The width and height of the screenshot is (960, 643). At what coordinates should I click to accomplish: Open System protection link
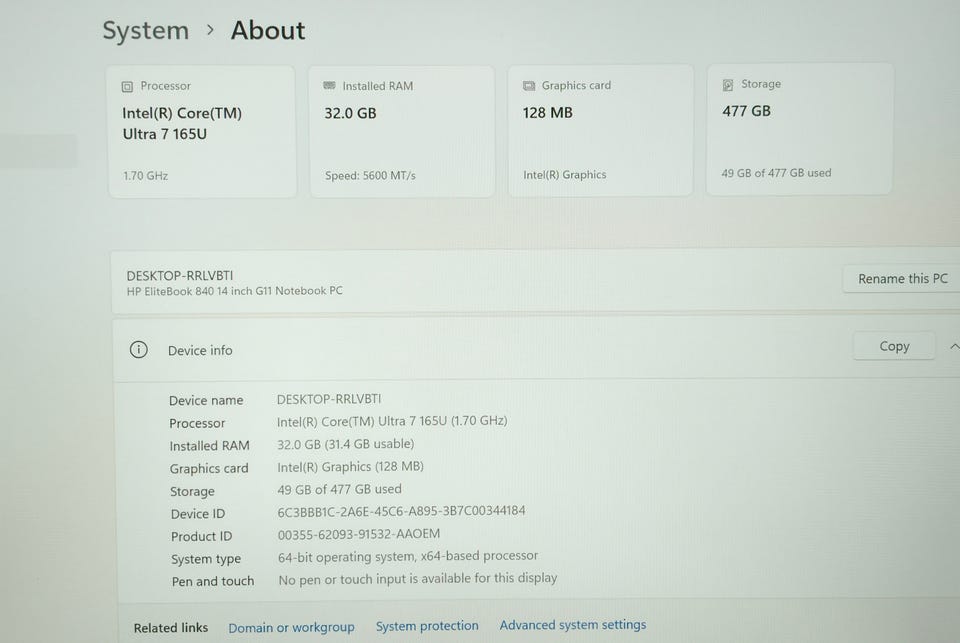point(427,626)
